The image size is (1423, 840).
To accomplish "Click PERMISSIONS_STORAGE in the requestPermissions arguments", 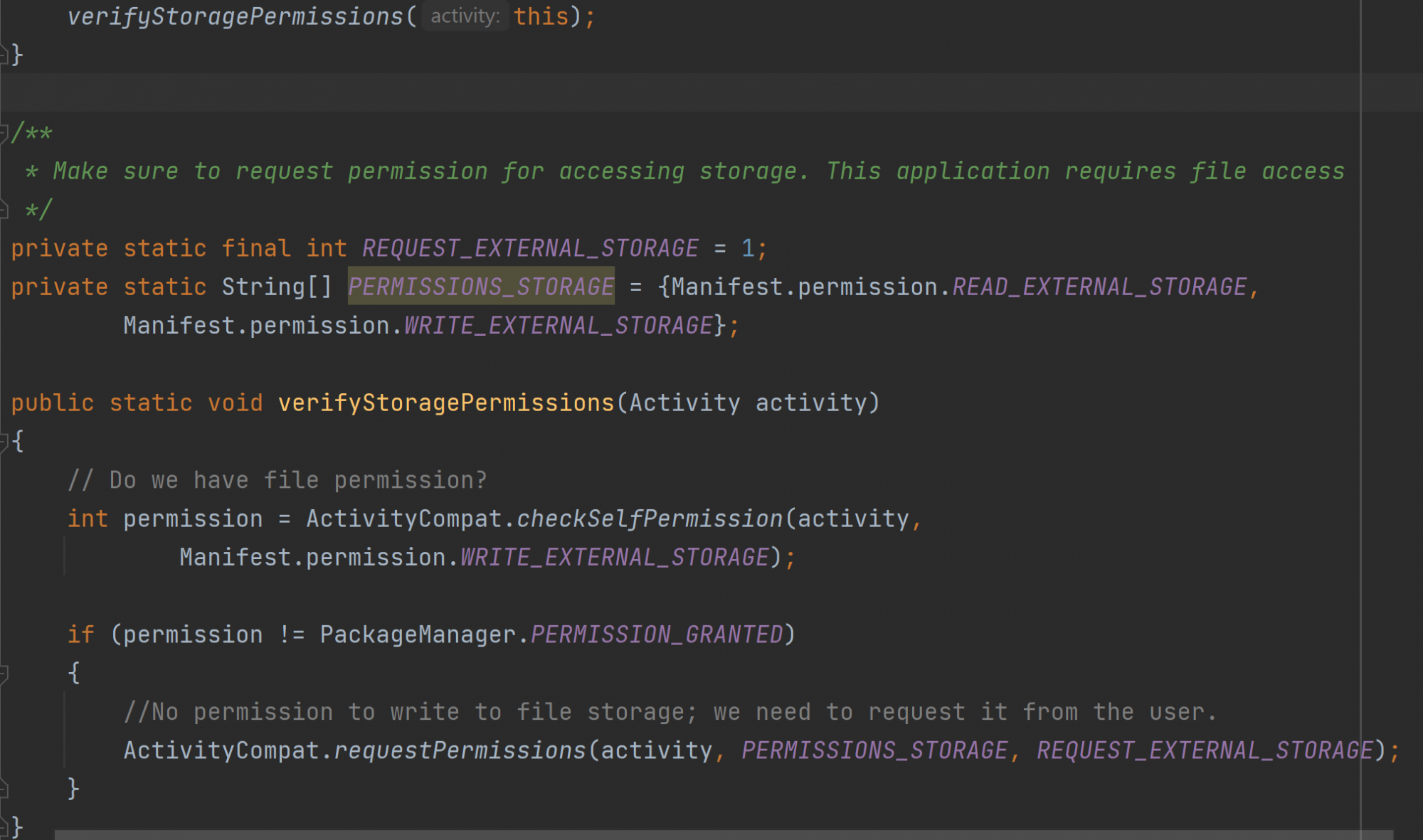I will pos(874,750).
